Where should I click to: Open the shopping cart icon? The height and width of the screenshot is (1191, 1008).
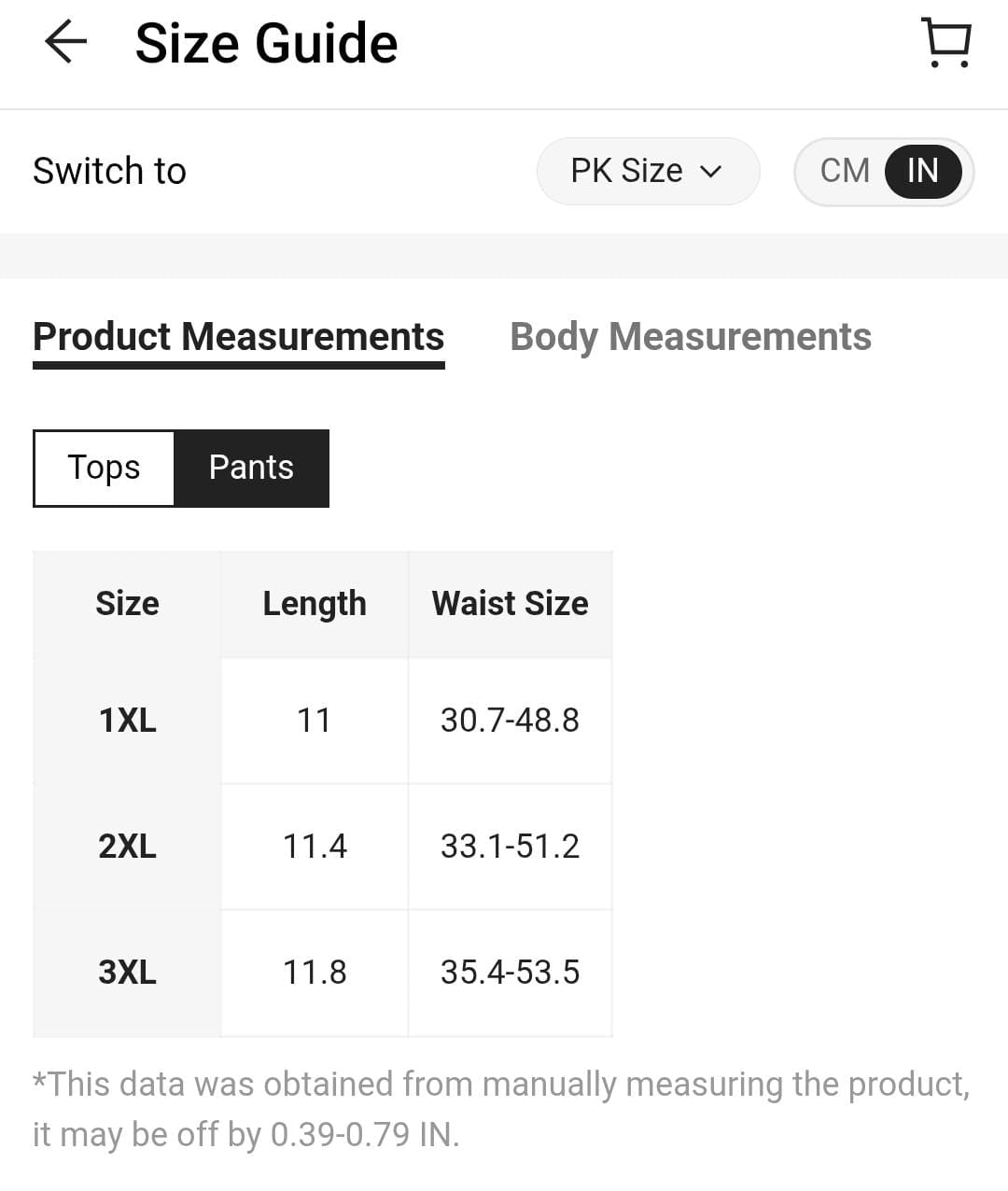(x=946, y=43)
